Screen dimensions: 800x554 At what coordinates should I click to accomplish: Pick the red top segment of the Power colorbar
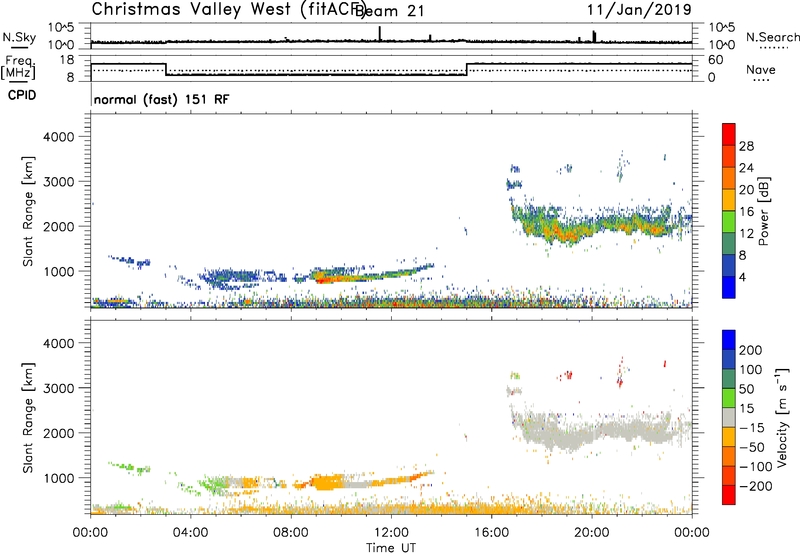click(729, 134)
